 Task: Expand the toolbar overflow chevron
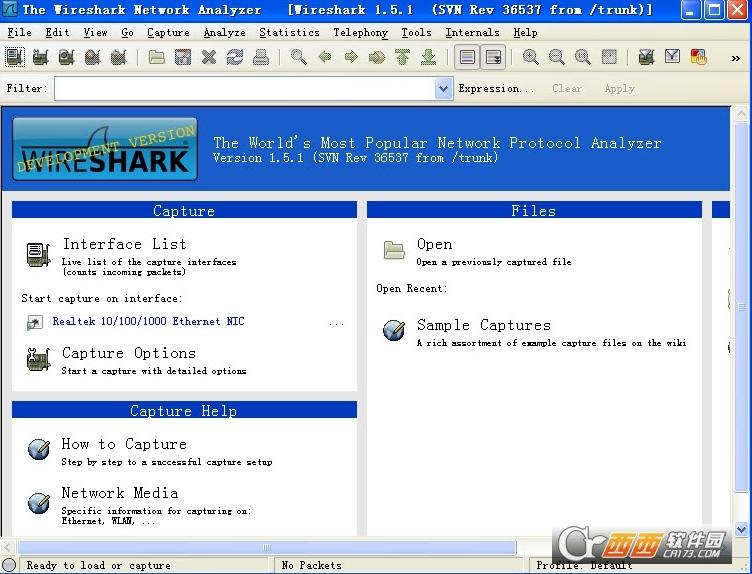coord(735,58)
